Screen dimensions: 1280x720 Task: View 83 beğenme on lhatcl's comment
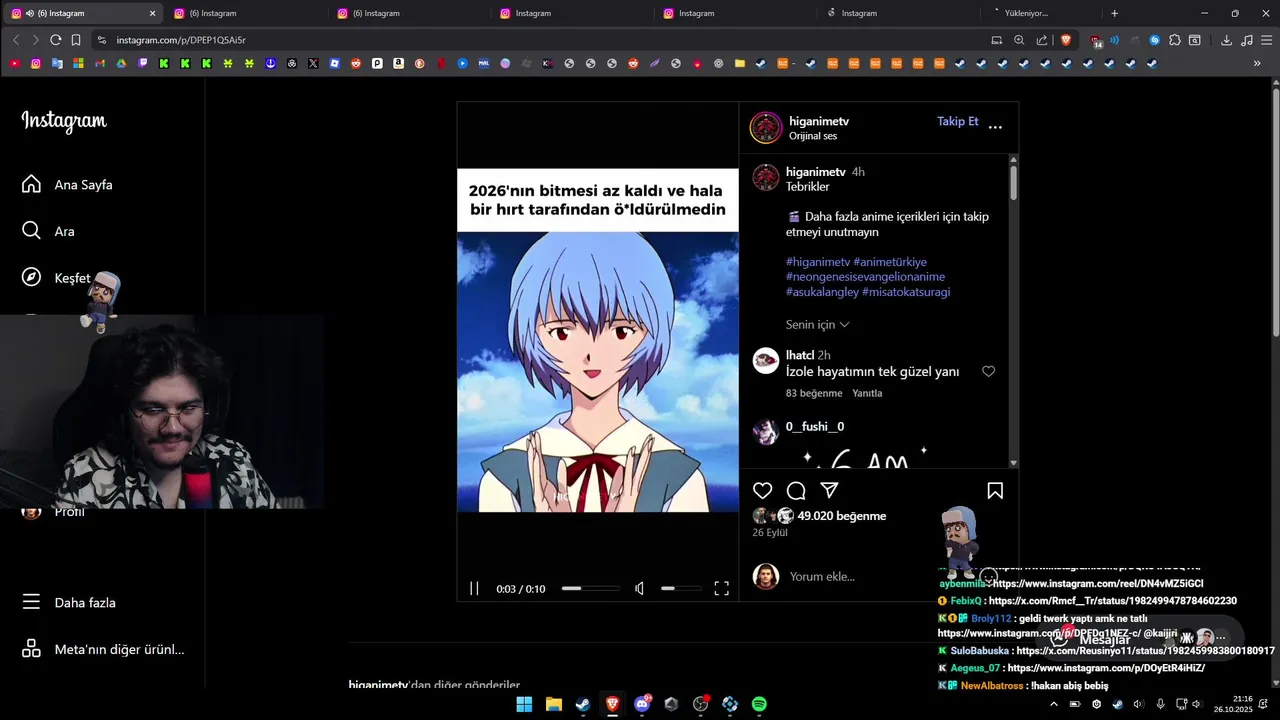click(x=814, y=393)
